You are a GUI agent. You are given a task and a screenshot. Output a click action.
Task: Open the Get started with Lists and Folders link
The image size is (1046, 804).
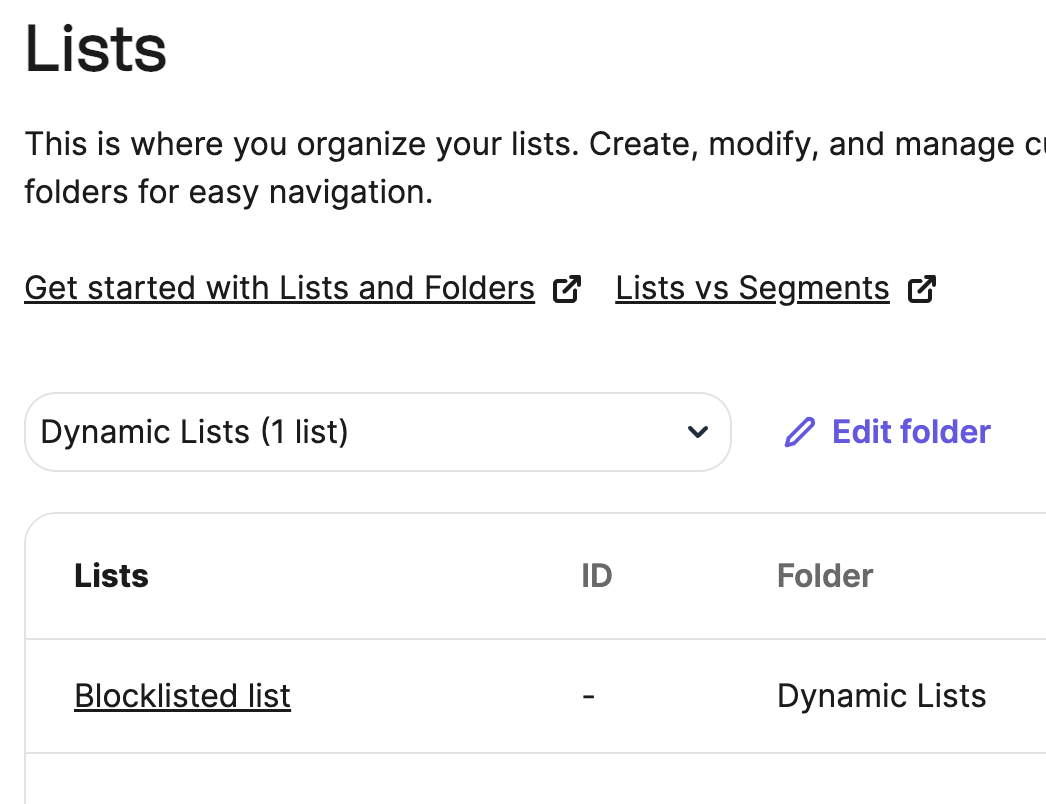tap(279, 288)
